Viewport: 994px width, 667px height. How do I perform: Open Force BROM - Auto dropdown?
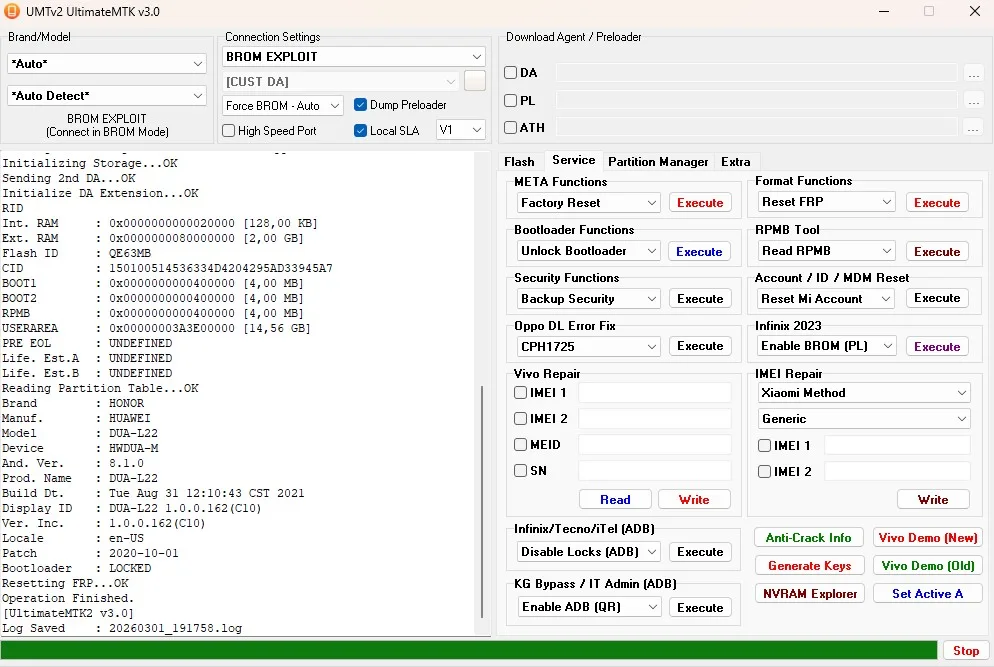click(x=283, y=106)
